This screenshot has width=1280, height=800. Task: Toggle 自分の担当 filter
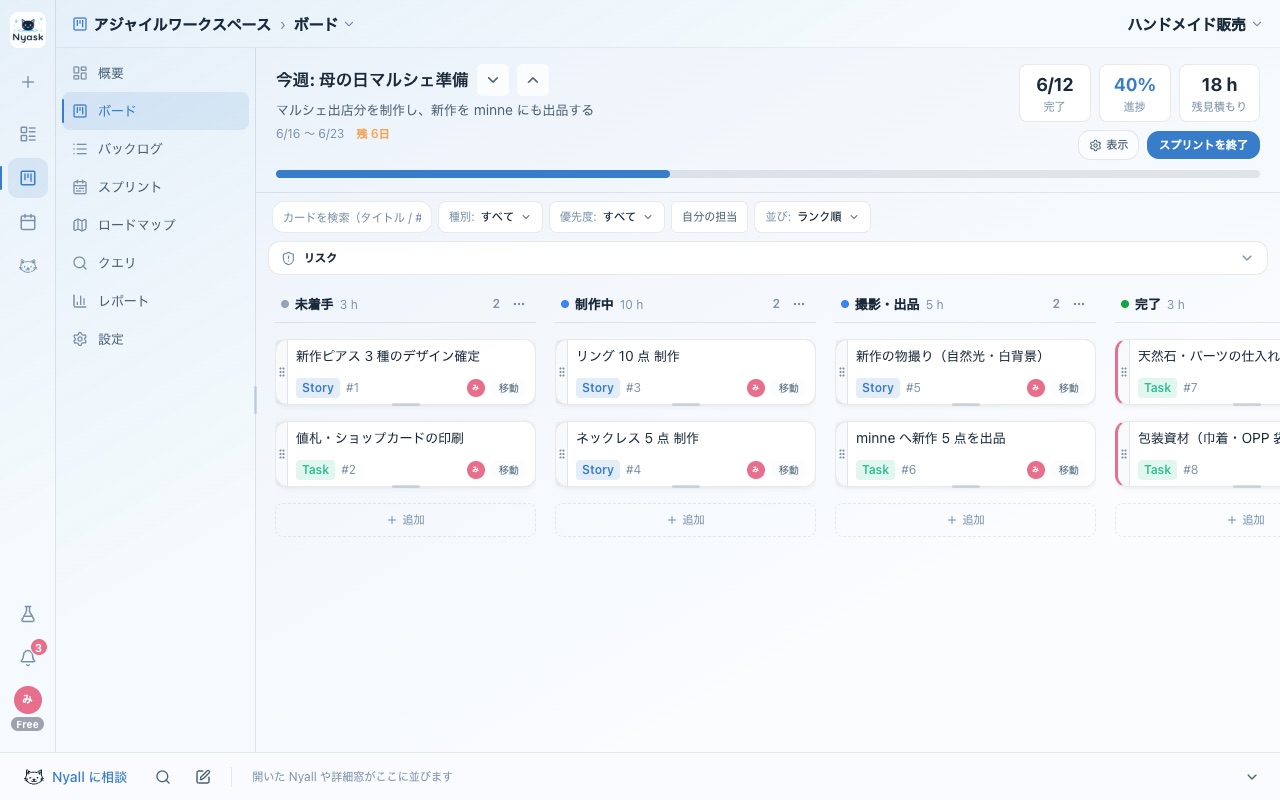click(709, 217)
